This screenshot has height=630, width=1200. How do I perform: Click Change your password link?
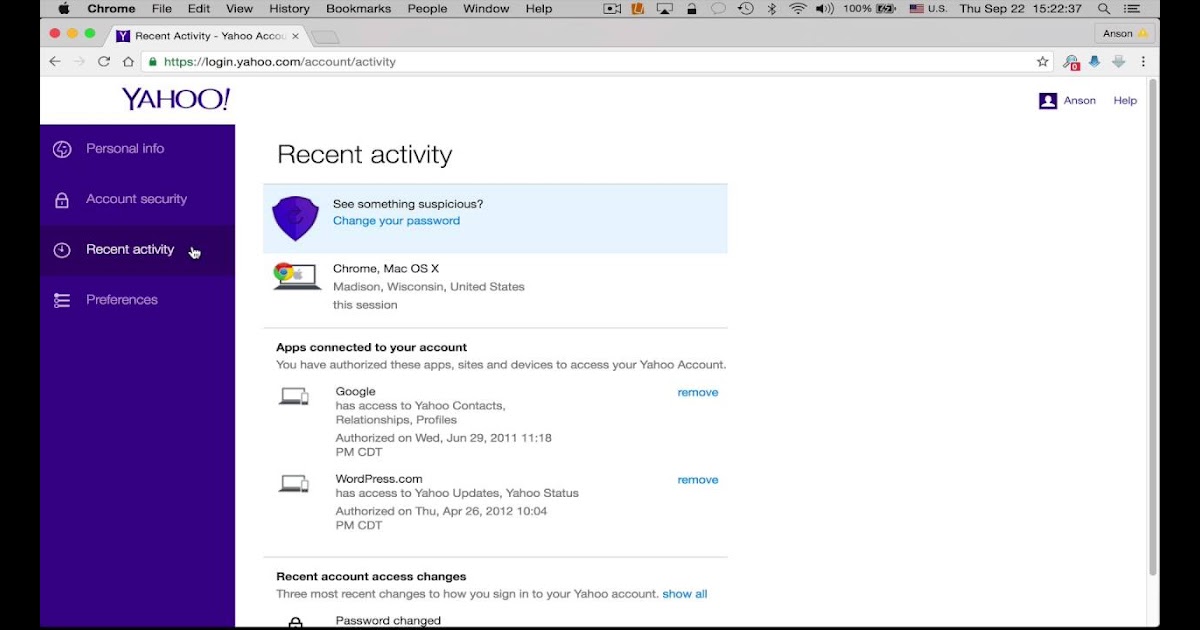coord(396,221)
